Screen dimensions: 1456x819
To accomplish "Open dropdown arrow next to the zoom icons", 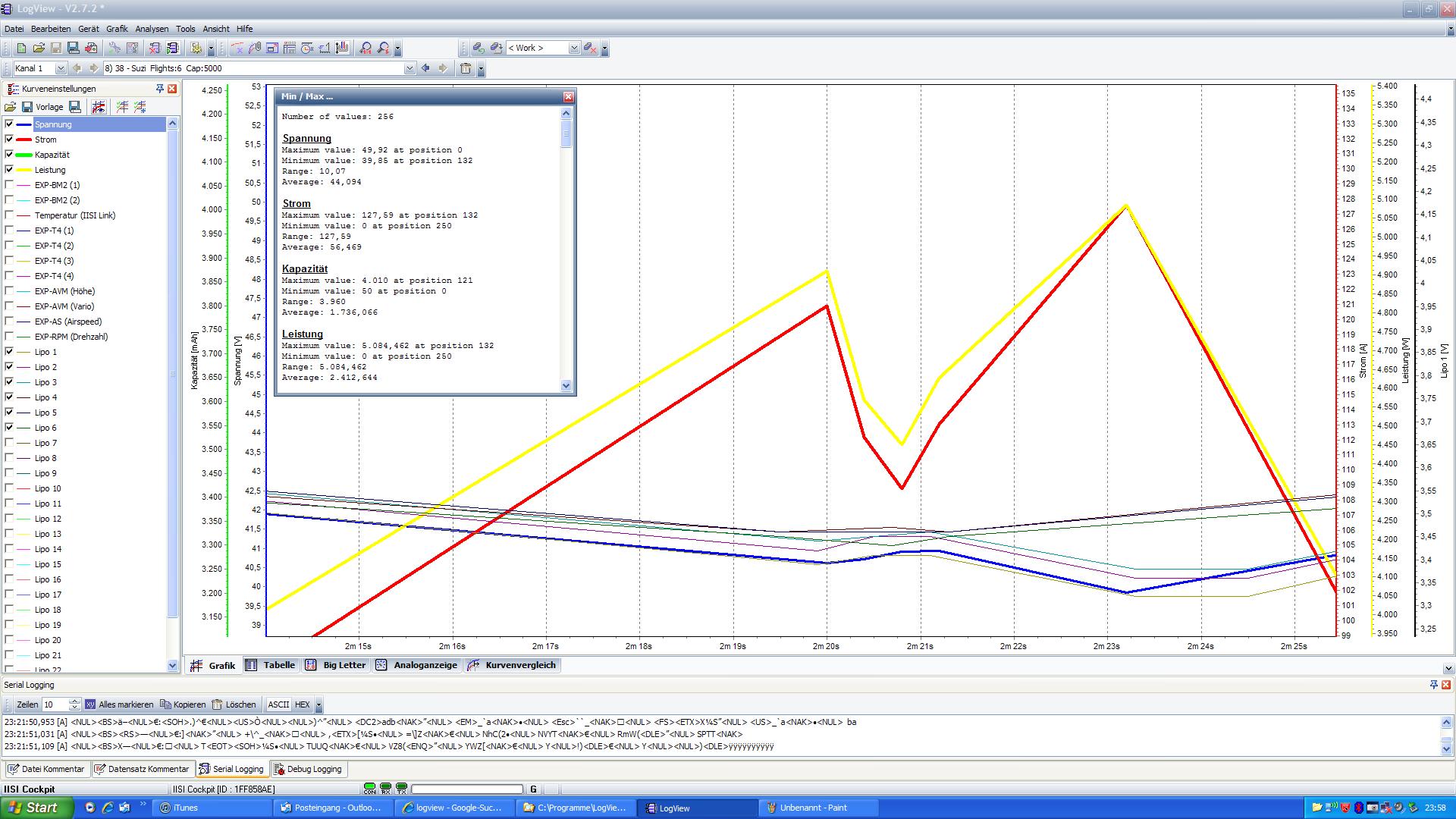I will click(397, 49).
